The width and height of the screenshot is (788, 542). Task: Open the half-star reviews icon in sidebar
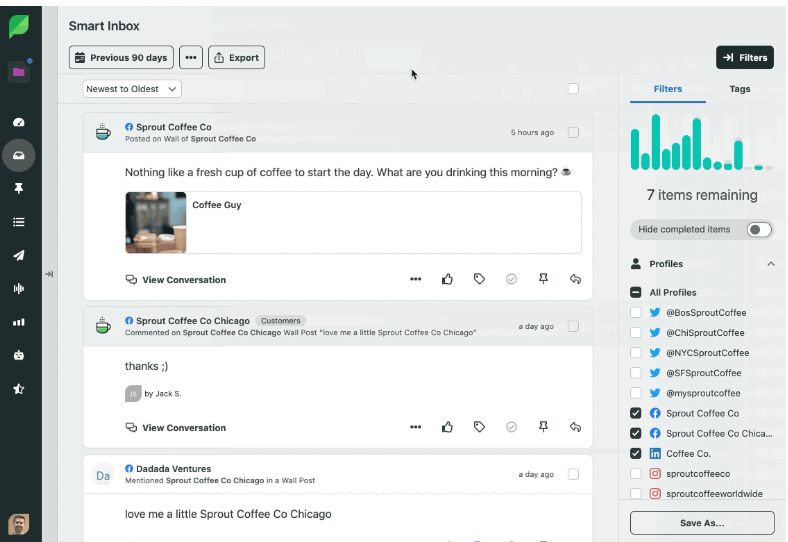click(19, 389)
